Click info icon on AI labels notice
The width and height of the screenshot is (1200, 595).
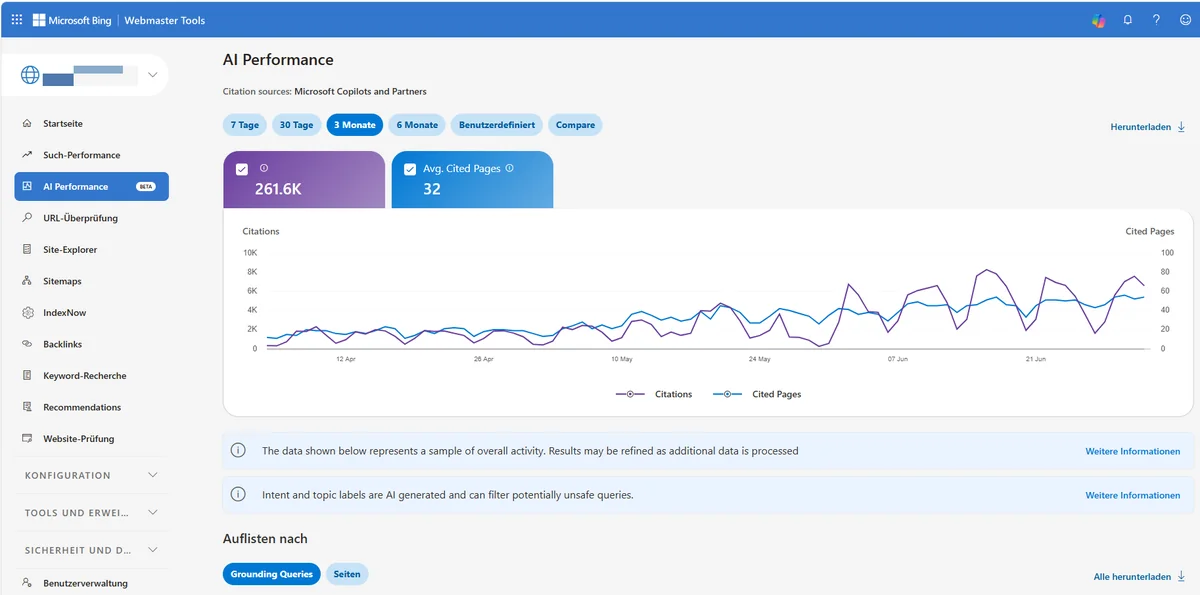pyautogui.click(x=238, y=495)
